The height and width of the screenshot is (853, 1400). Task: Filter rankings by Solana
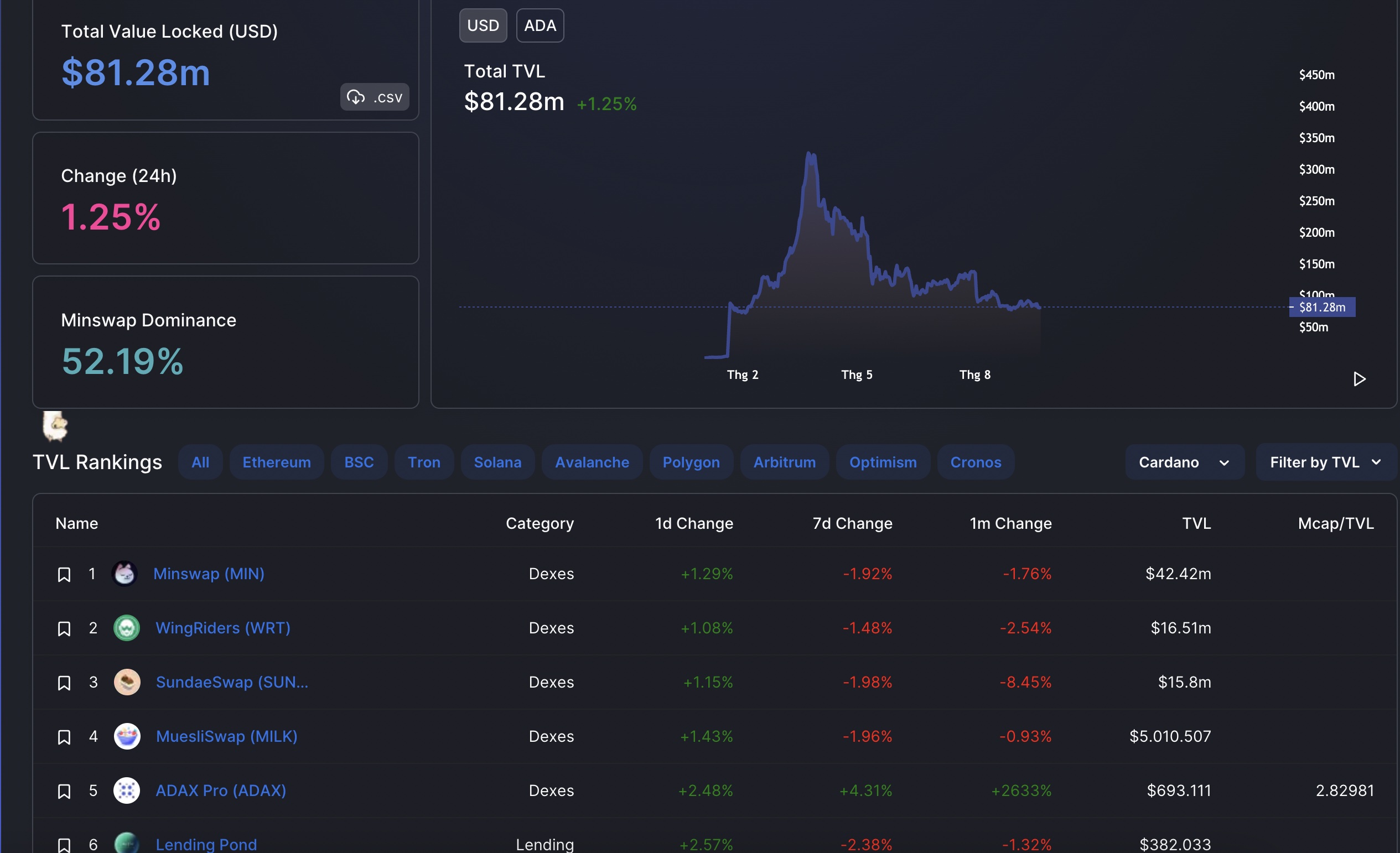pos(497,462)
